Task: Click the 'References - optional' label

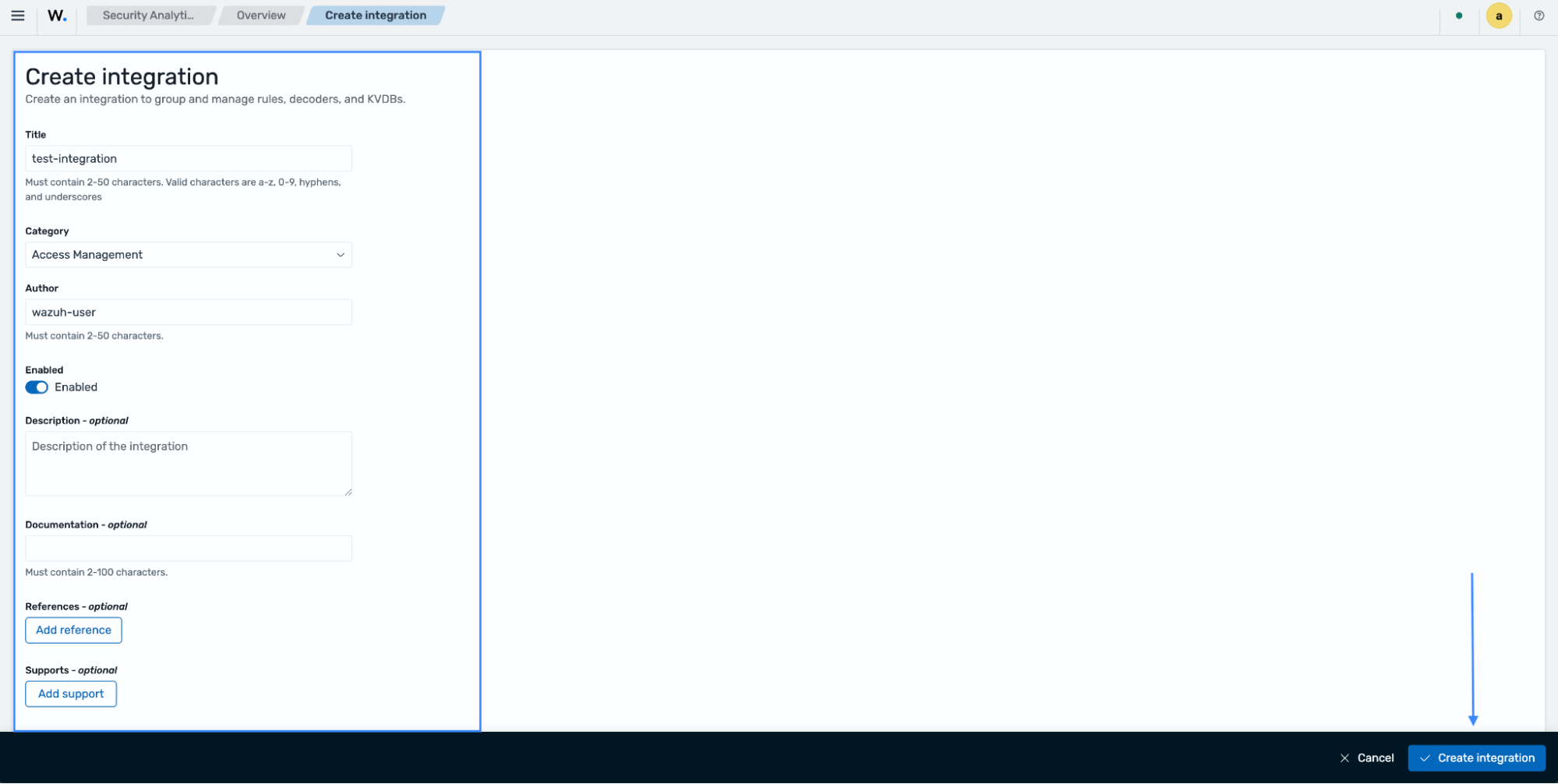Action: point(76,606)
